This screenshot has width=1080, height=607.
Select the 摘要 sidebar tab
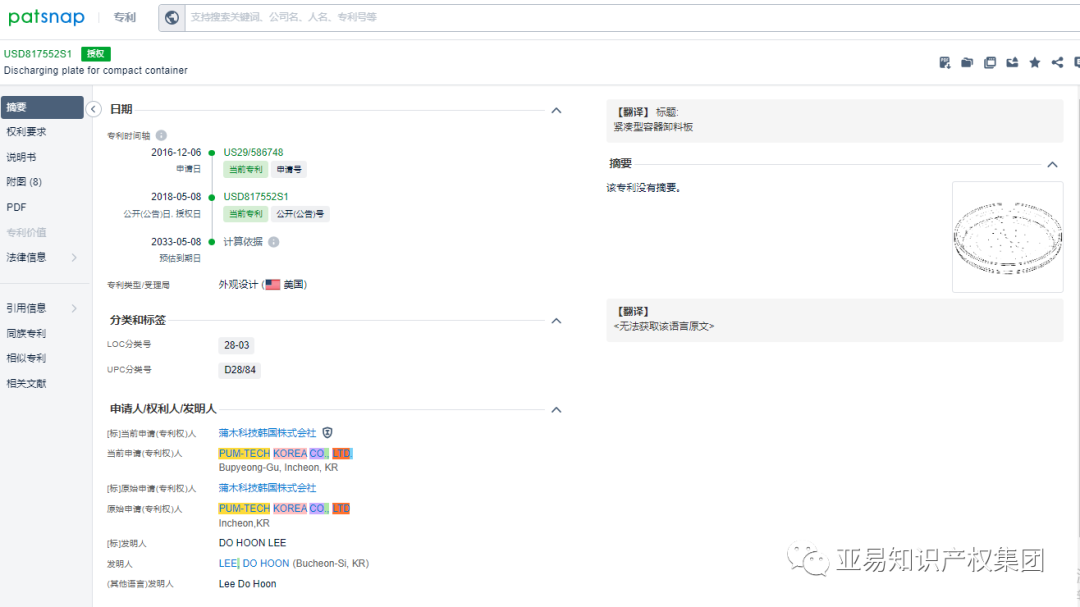(x=42, y=107)
